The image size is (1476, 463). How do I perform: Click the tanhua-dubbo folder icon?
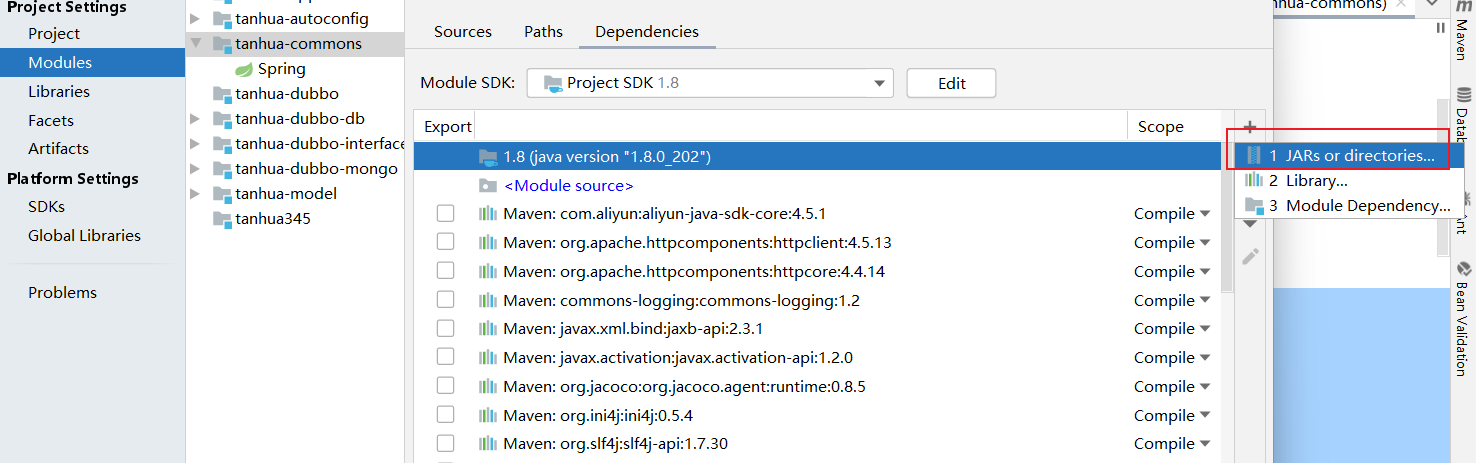[x=221, y=93]
